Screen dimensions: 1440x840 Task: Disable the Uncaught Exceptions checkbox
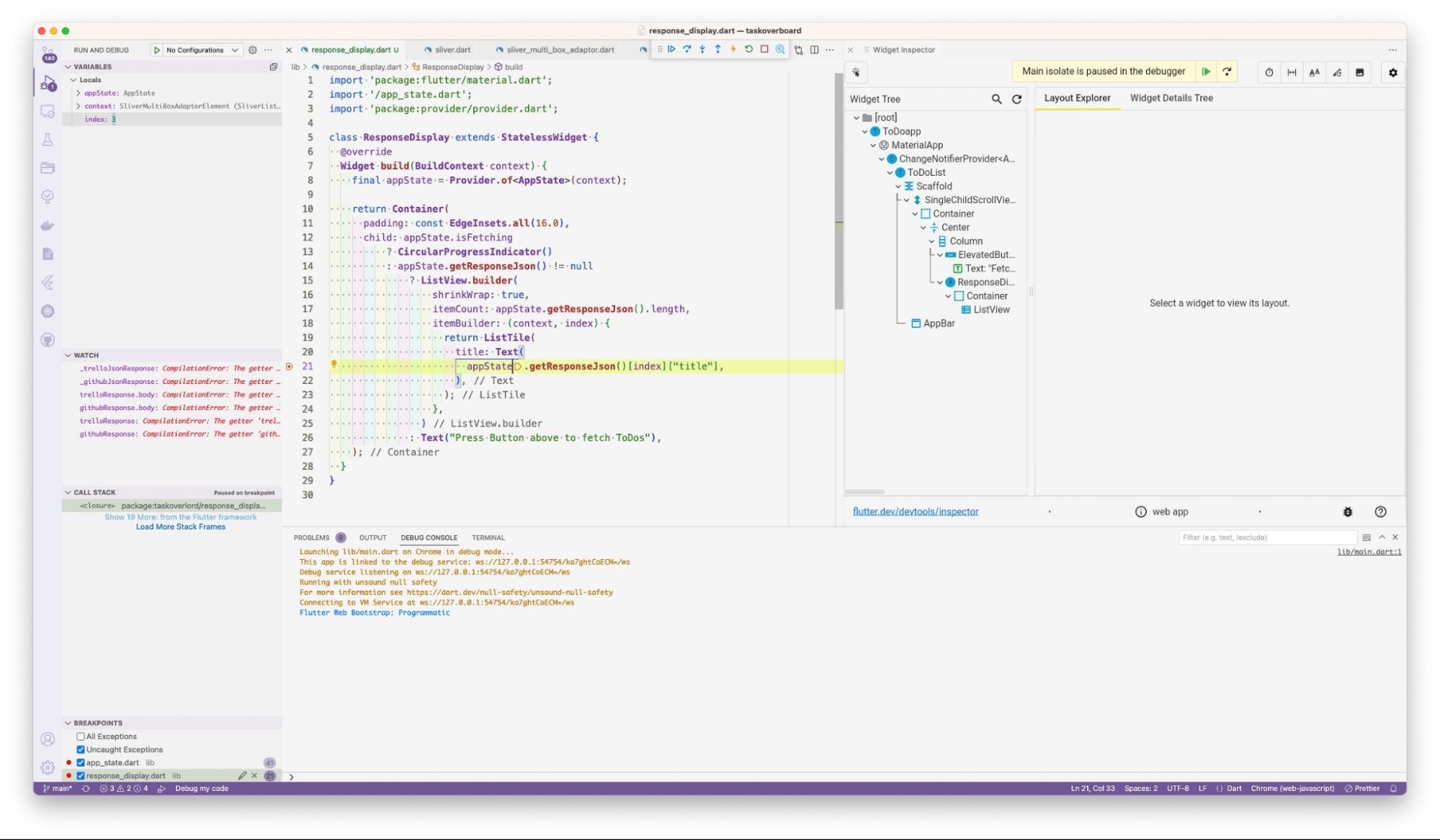coord(80,749)
